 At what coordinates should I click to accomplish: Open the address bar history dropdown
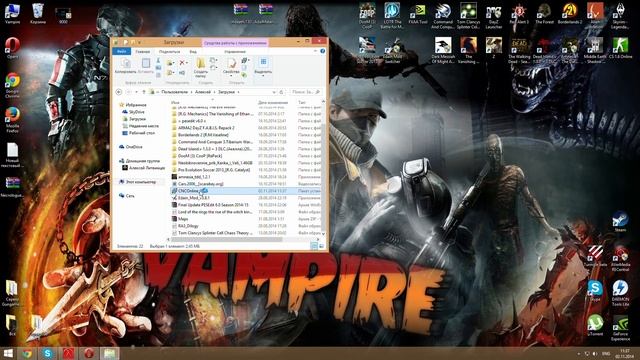(274, 92)
